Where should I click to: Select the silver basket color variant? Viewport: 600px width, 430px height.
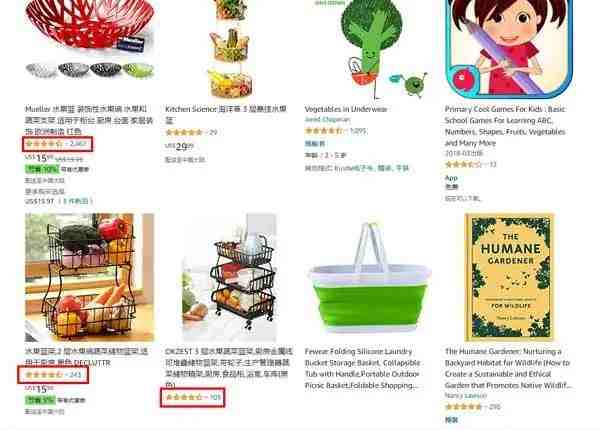(x=41, y=70)
